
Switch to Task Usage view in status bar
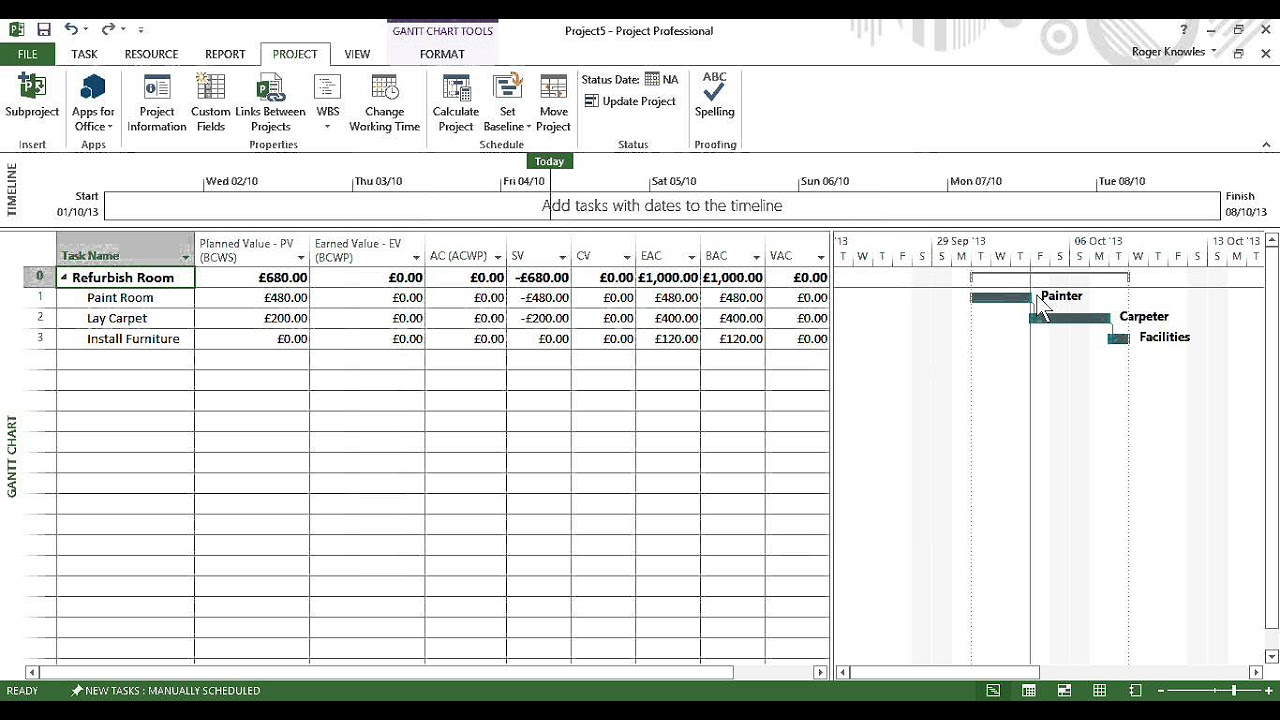1029,691
